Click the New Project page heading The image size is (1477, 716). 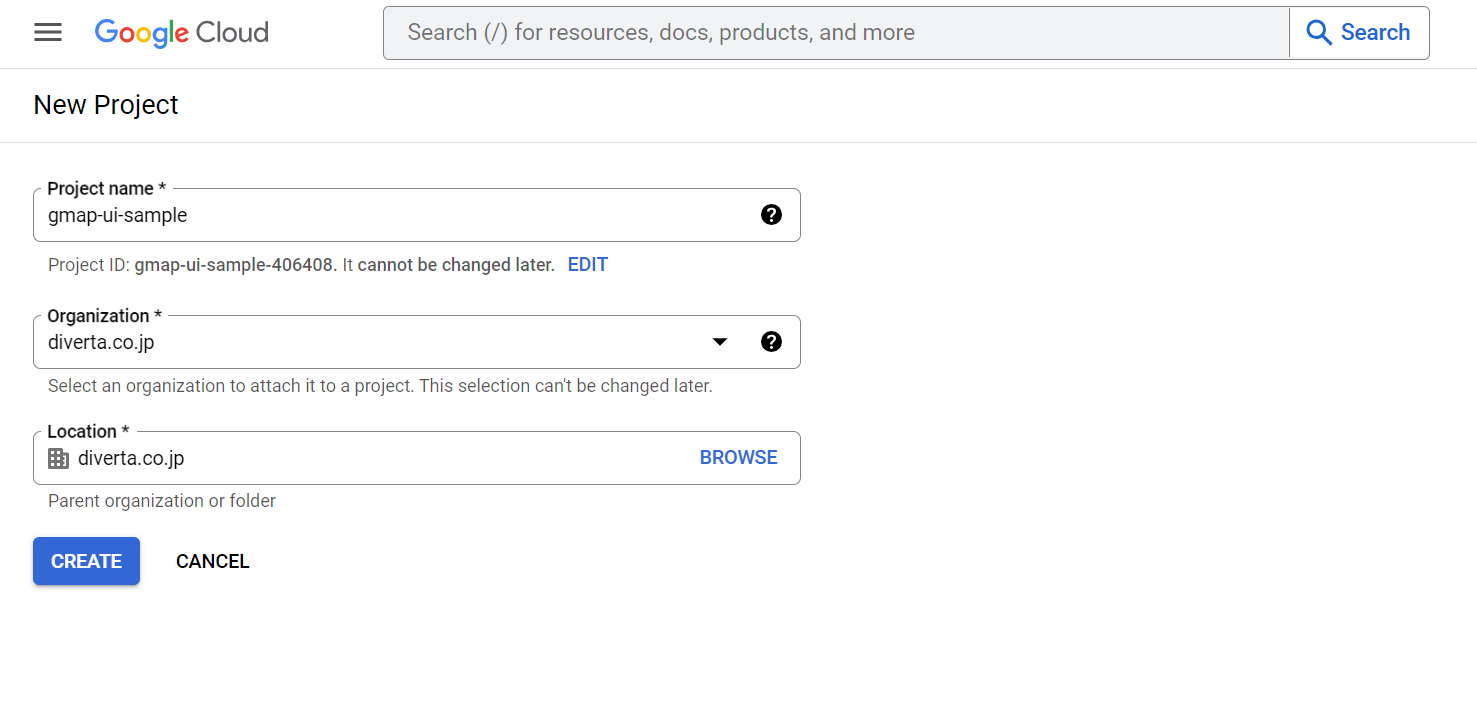point(105,104)
